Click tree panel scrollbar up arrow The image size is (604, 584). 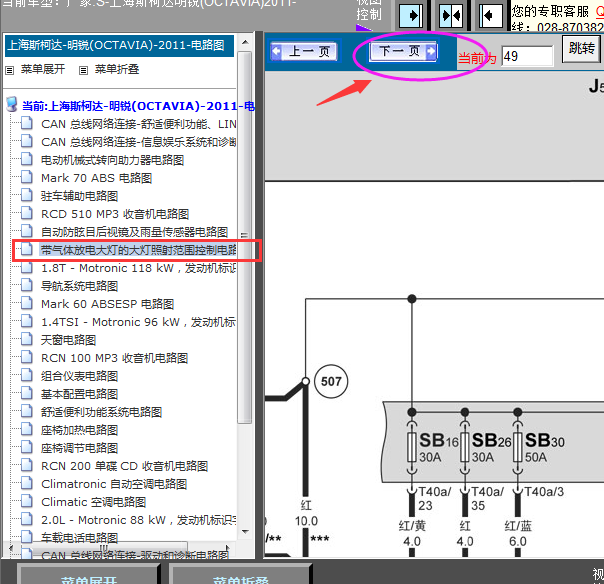click(x=245, y=42)
